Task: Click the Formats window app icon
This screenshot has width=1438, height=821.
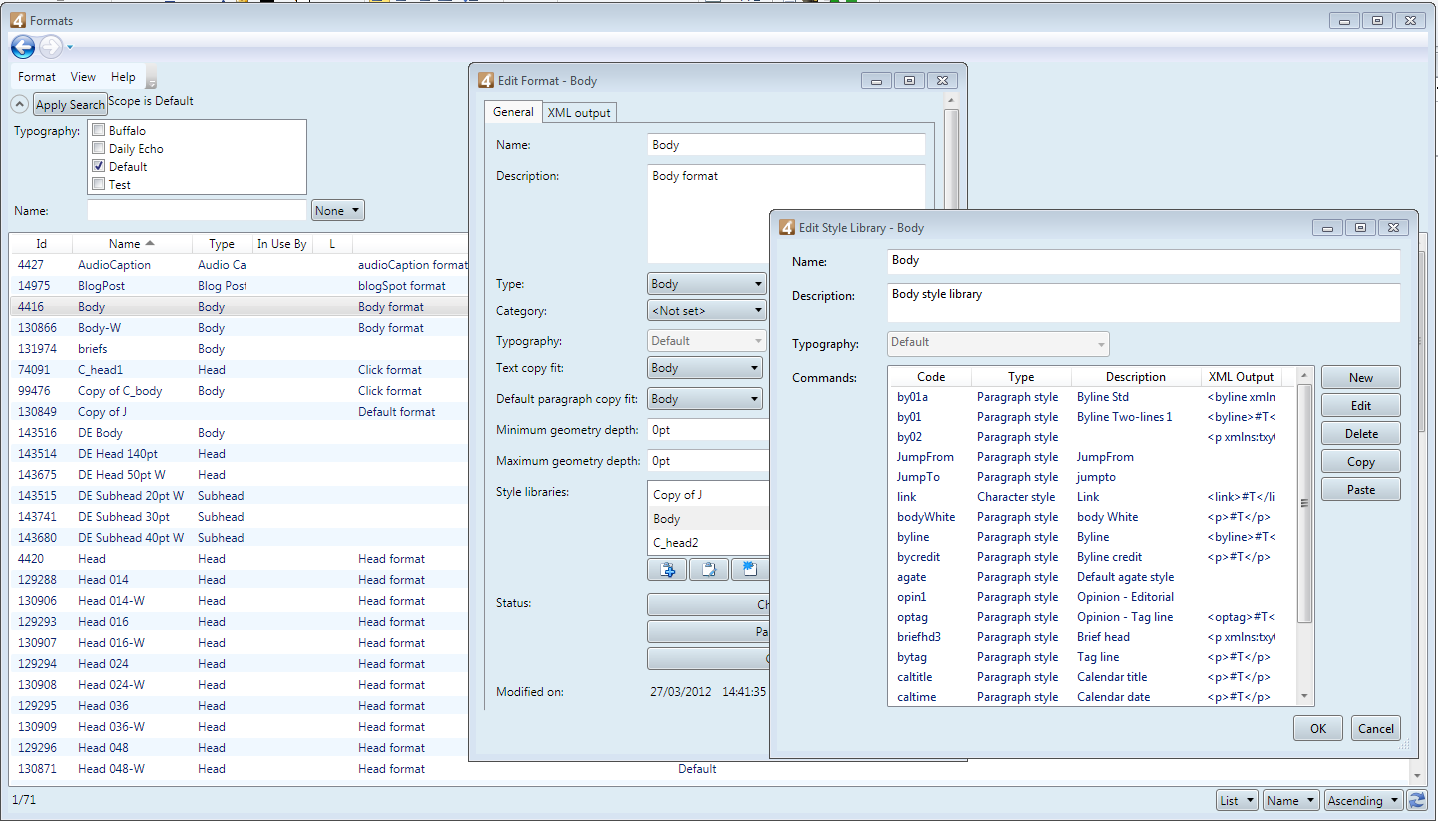Action: pyautogui.click(x=18, y=20)
